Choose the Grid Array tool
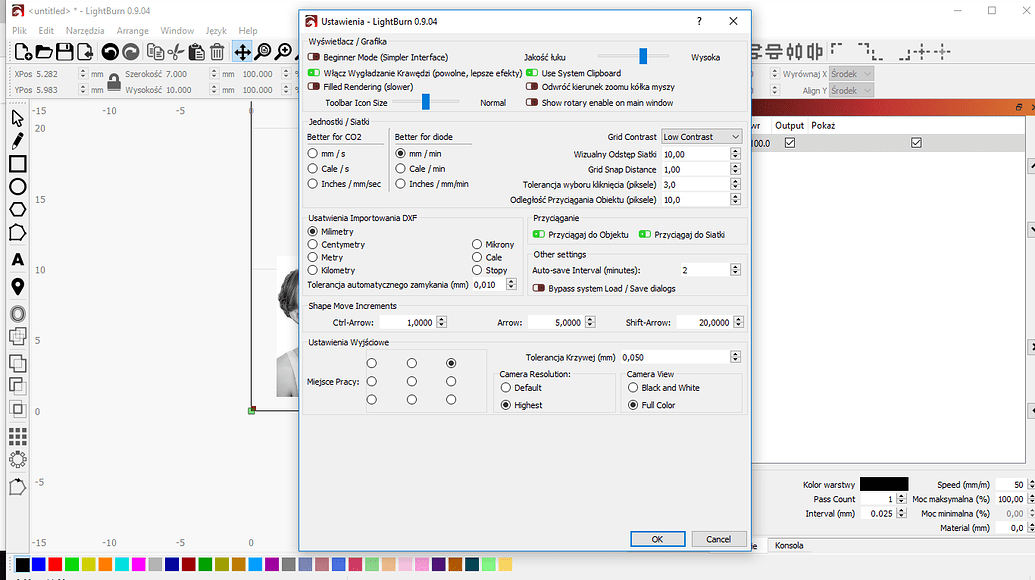The height and width of the screenshot is (580, 1035). click(17, 436)
